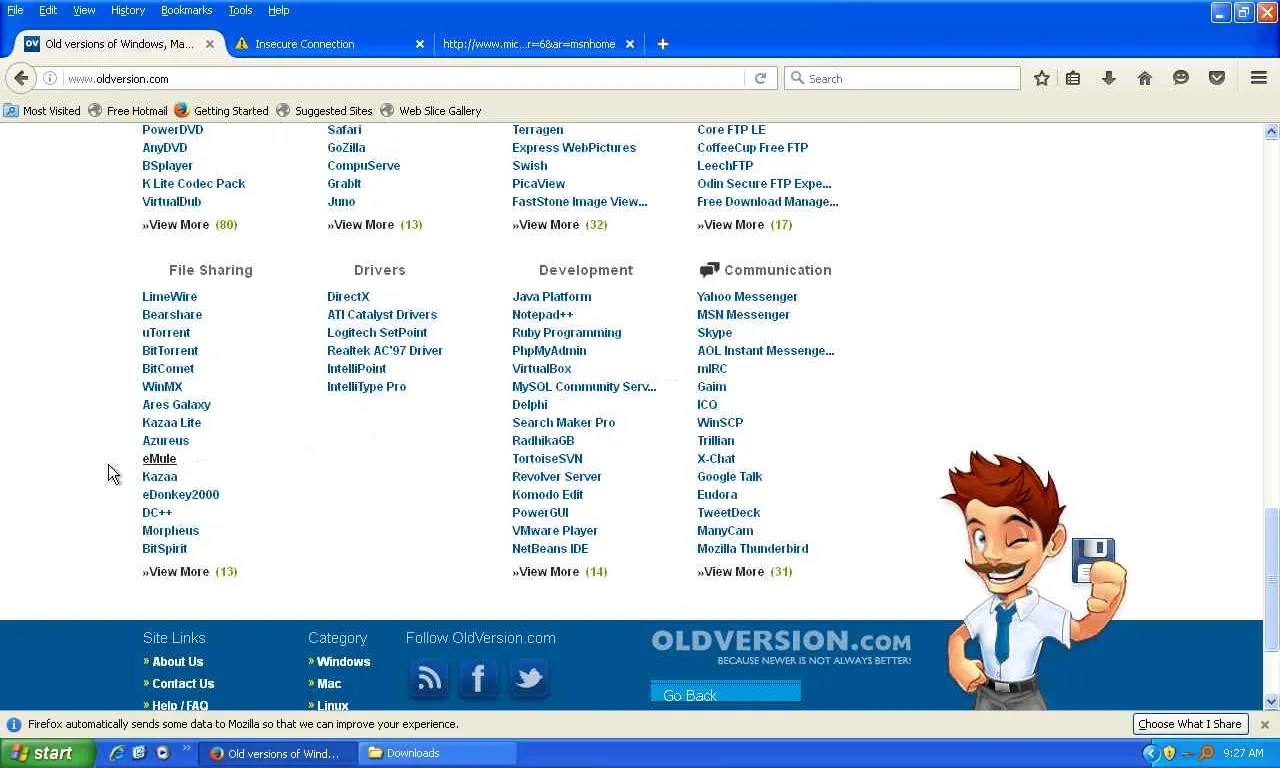View more Development programs (14)
The width and height of the screenshot is (1280, 768).
tap(560, 572)
